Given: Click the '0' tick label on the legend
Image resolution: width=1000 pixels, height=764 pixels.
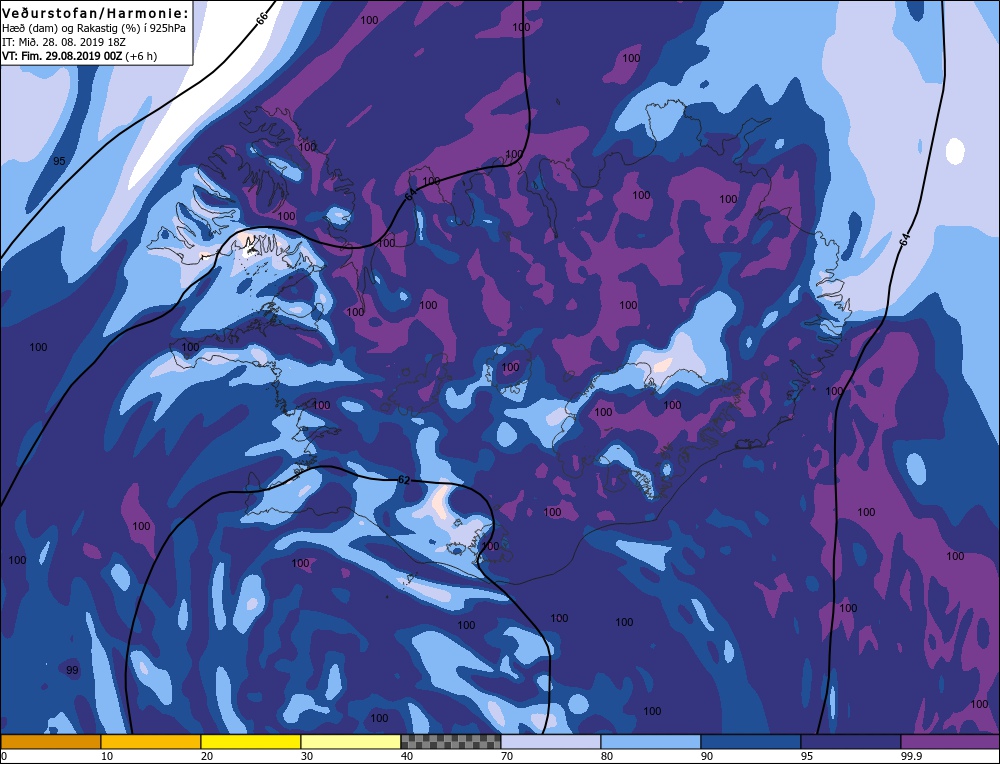Looking at the screenshot, I should point(4,756).
